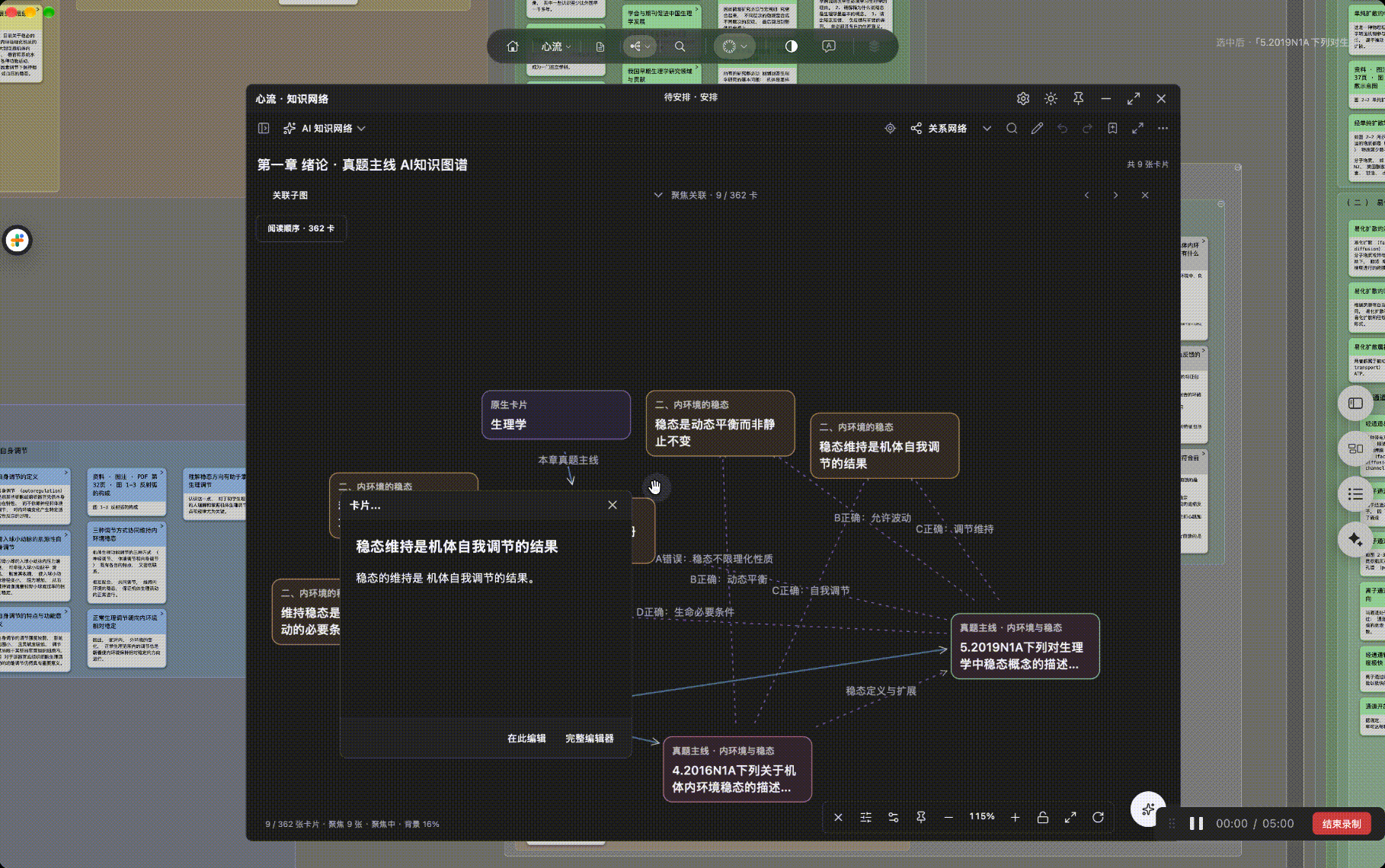Redo the last action
The width and height of the screenshot is (1385, 868).
1087,129
